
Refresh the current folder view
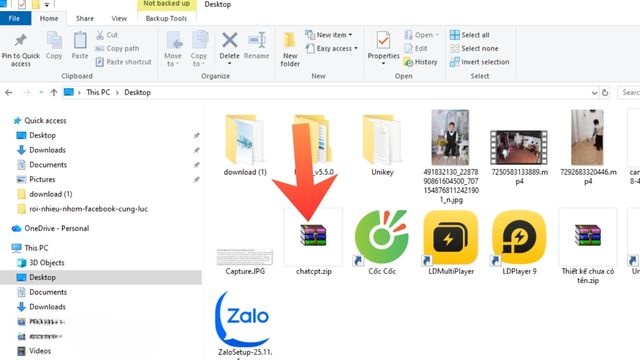point(605,93)
